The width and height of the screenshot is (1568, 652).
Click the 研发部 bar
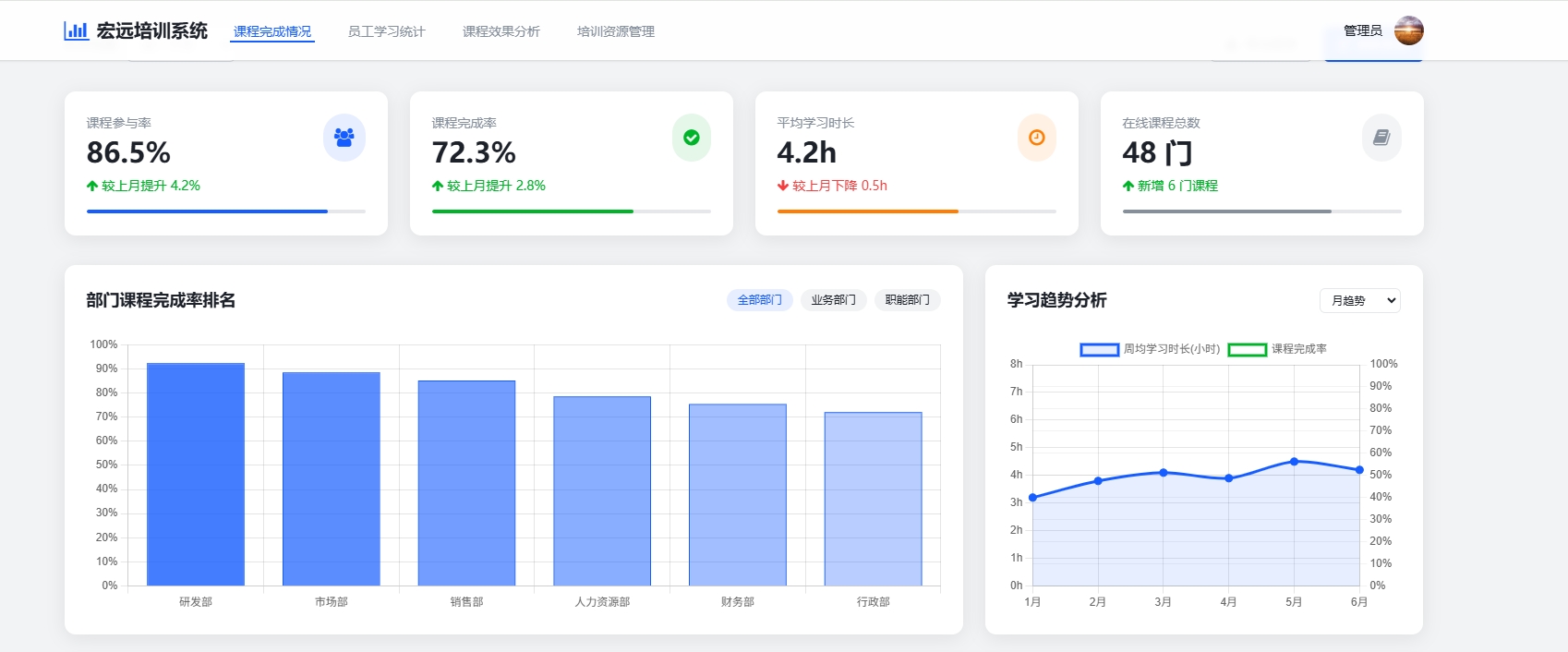pos(196,475)
